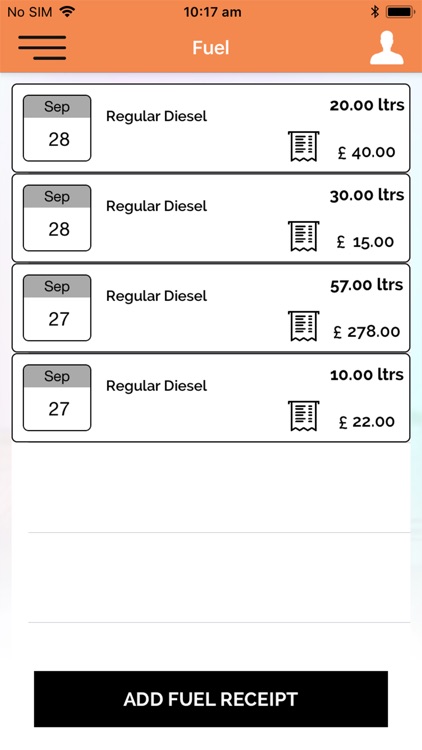Screen dimensions: 422x750
Task: Open the hamburger navigation menu
Action: point(42,48)
